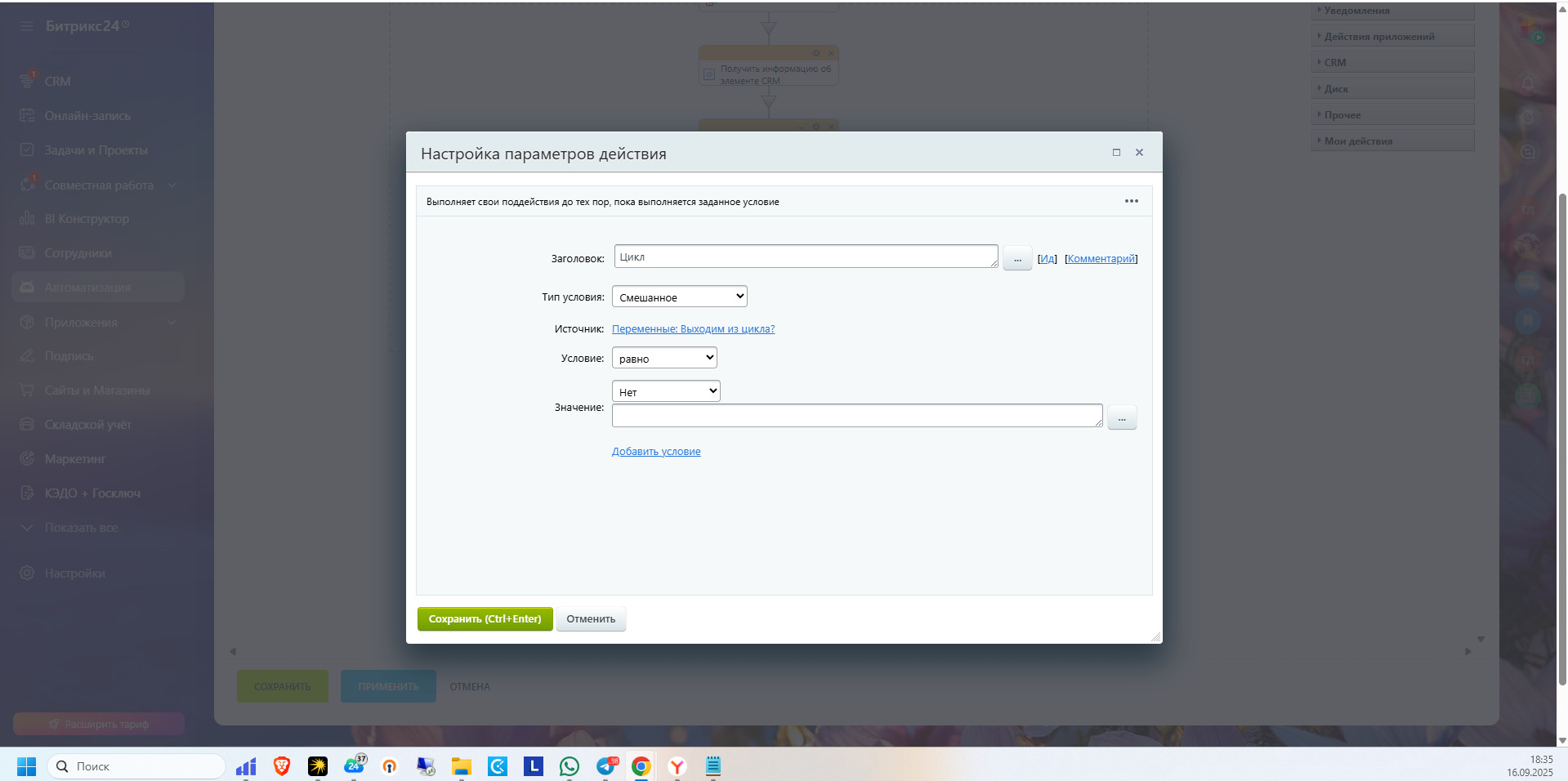Open Yandex Browser from the taskbar
This screenshot has height=781, width=1568.
pyautogui.click(x=677, y=766)
